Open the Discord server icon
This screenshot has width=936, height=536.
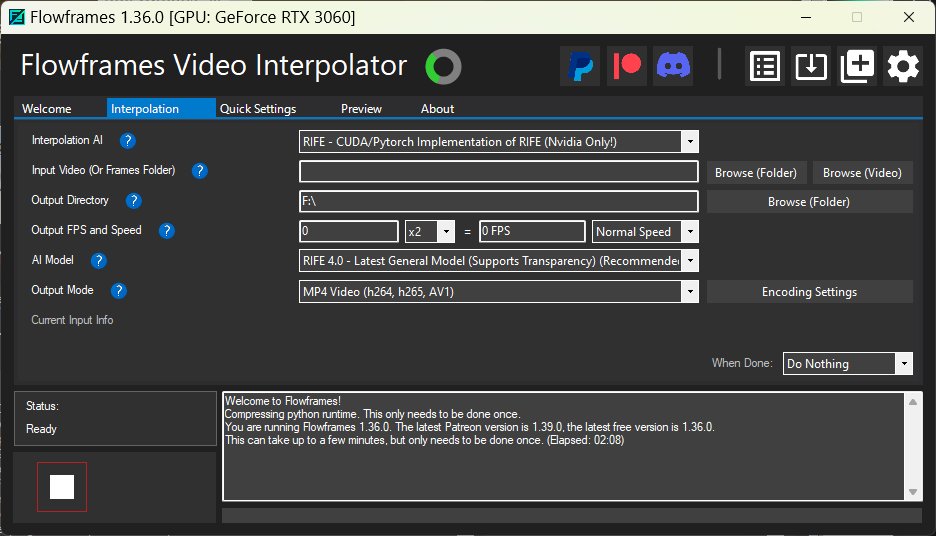click(x=673, y=66)
